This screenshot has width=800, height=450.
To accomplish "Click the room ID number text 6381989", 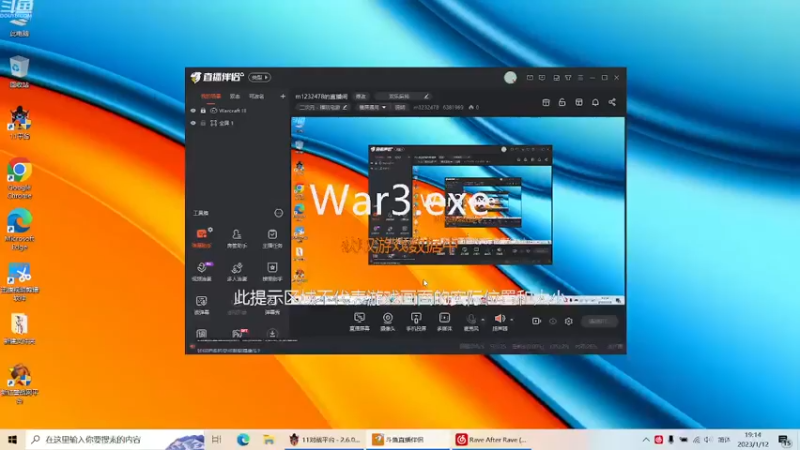I will (x=453, y=108).
